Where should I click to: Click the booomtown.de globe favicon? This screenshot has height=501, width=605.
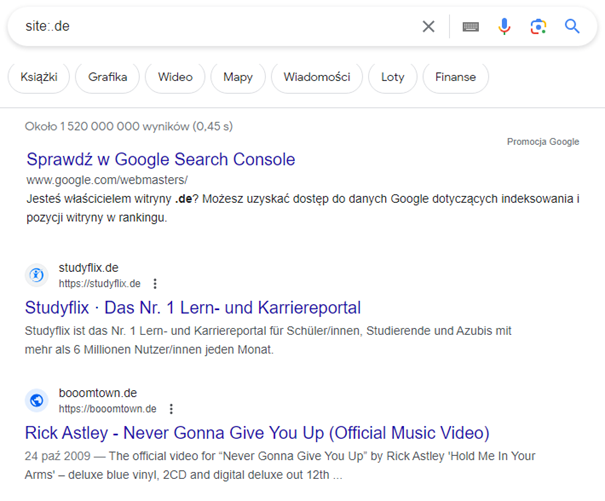click(37, 400)
